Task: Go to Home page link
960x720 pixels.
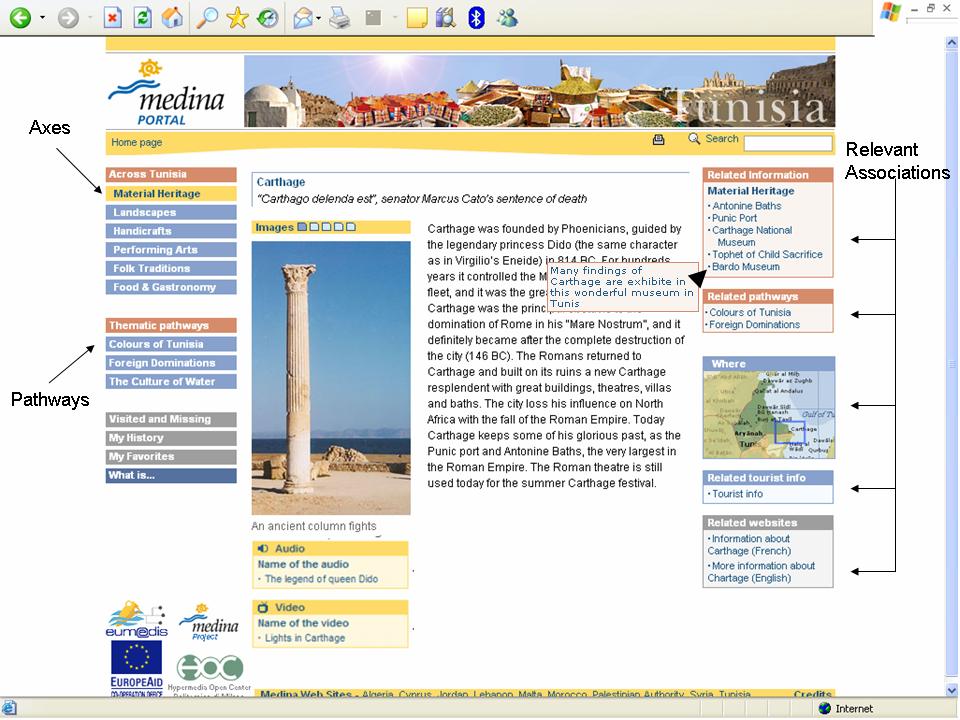Action: [137, 142]
